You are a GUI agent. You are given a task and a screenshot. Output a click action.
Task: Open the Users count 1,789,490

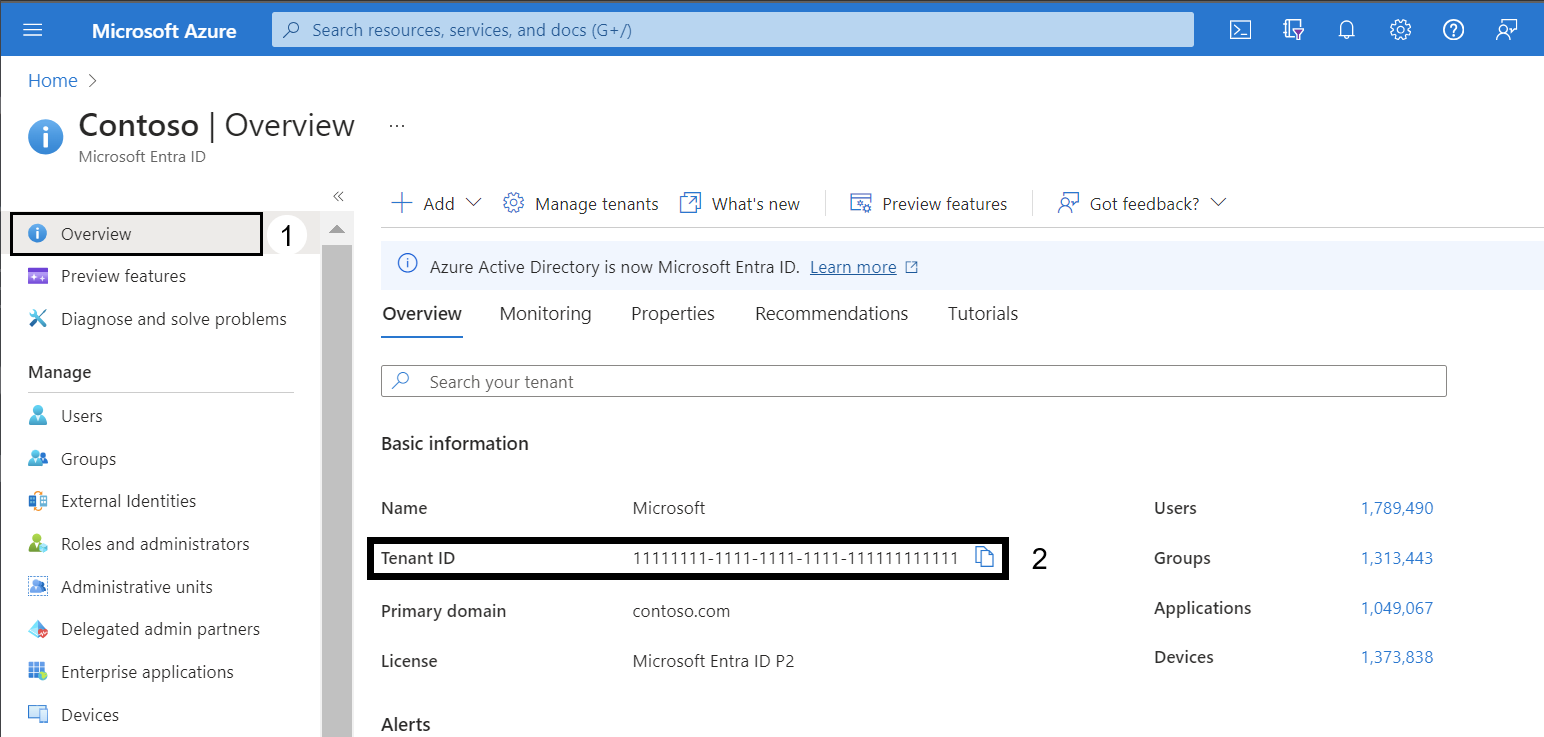click(x=1397, y=508)
